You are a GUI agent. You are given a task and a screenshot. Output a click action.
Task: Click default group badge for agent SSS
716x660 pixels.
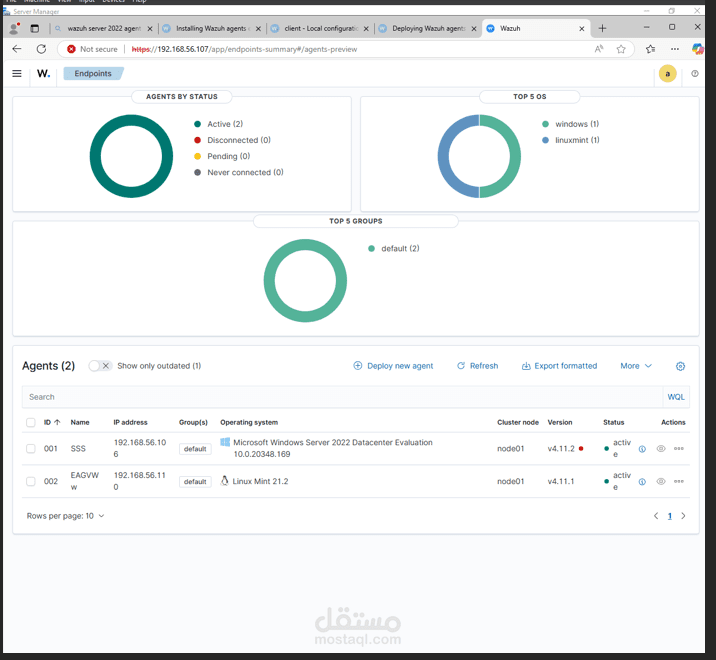pyautogui.click(x=195, y=449)
